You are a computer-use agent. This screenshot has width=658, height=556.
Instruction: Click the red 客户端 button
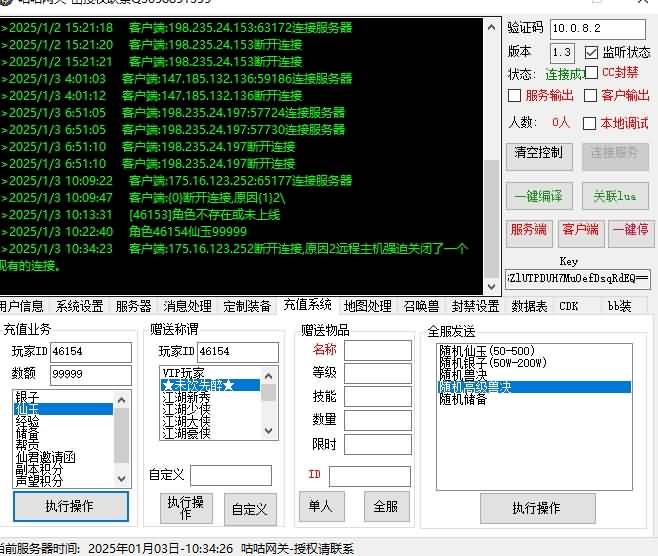pyautogui.click(x=581, y=230)
